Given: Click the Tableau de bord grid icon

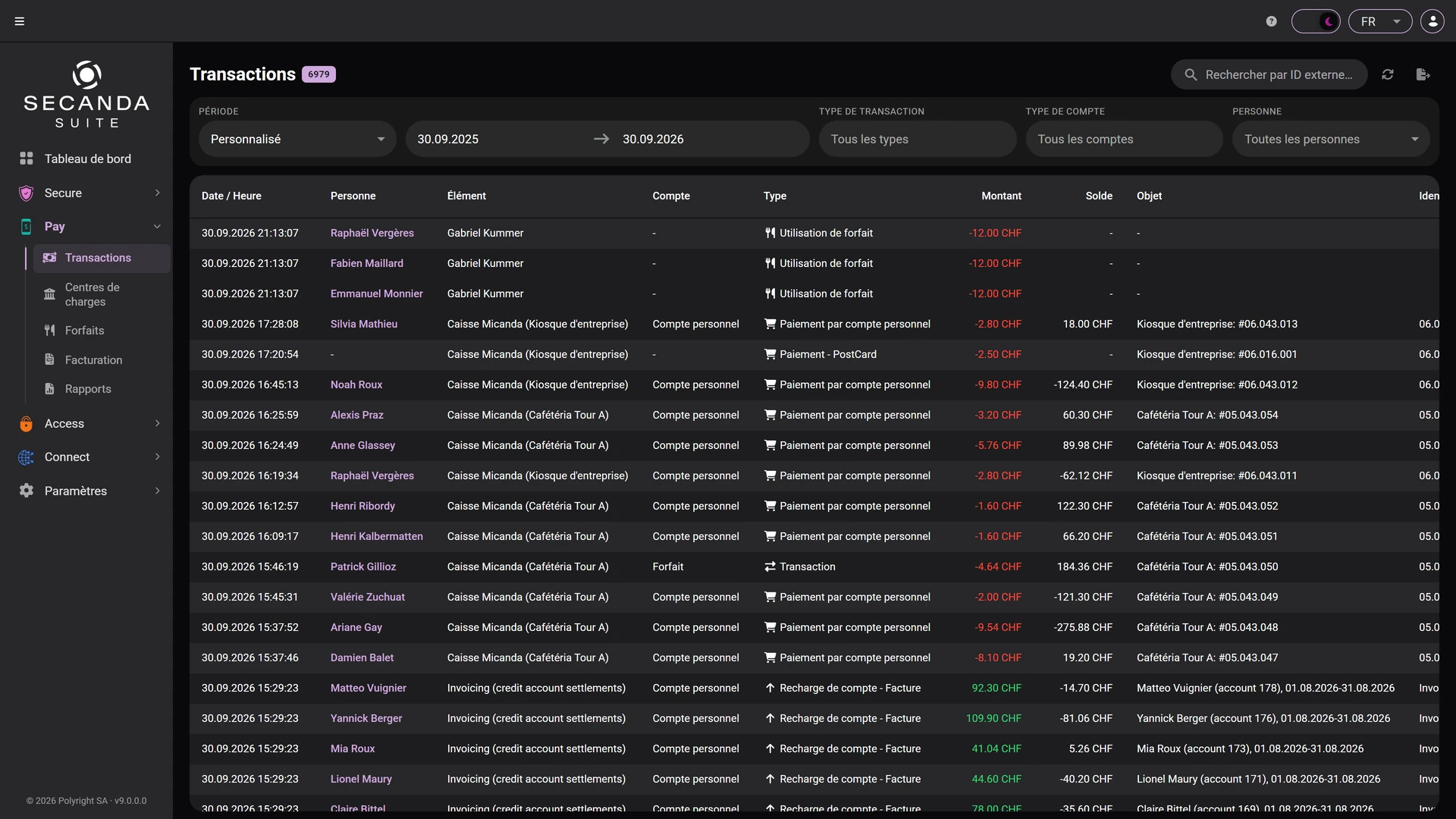Looking at the screenshot, I should [x=27, y=158].
